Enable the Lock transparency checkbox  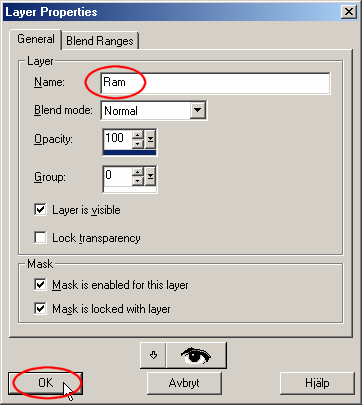point(40,238)
